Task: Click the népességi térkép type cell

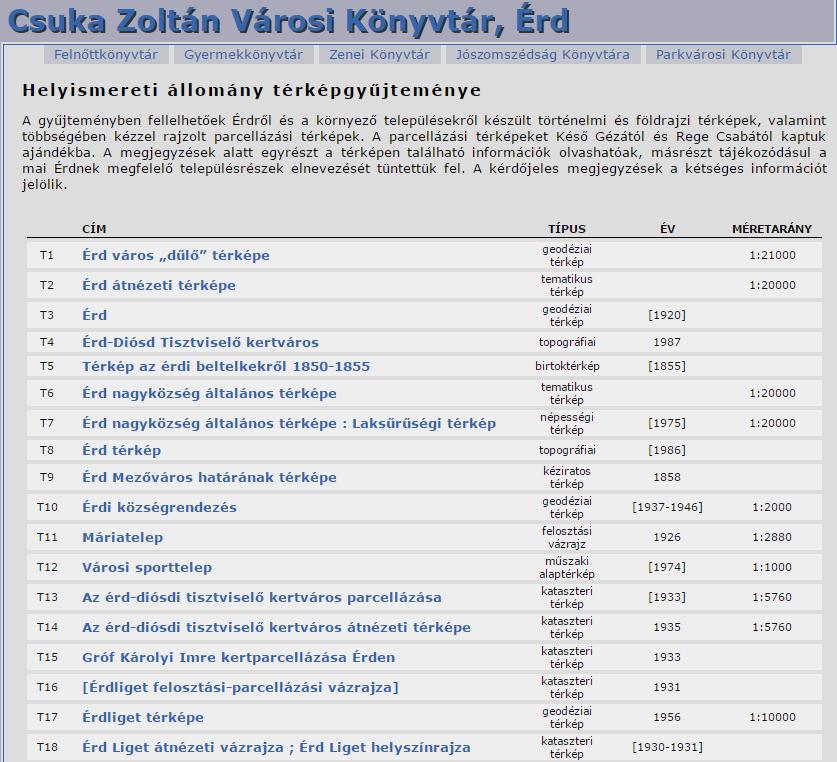Action: pos(567,423)
